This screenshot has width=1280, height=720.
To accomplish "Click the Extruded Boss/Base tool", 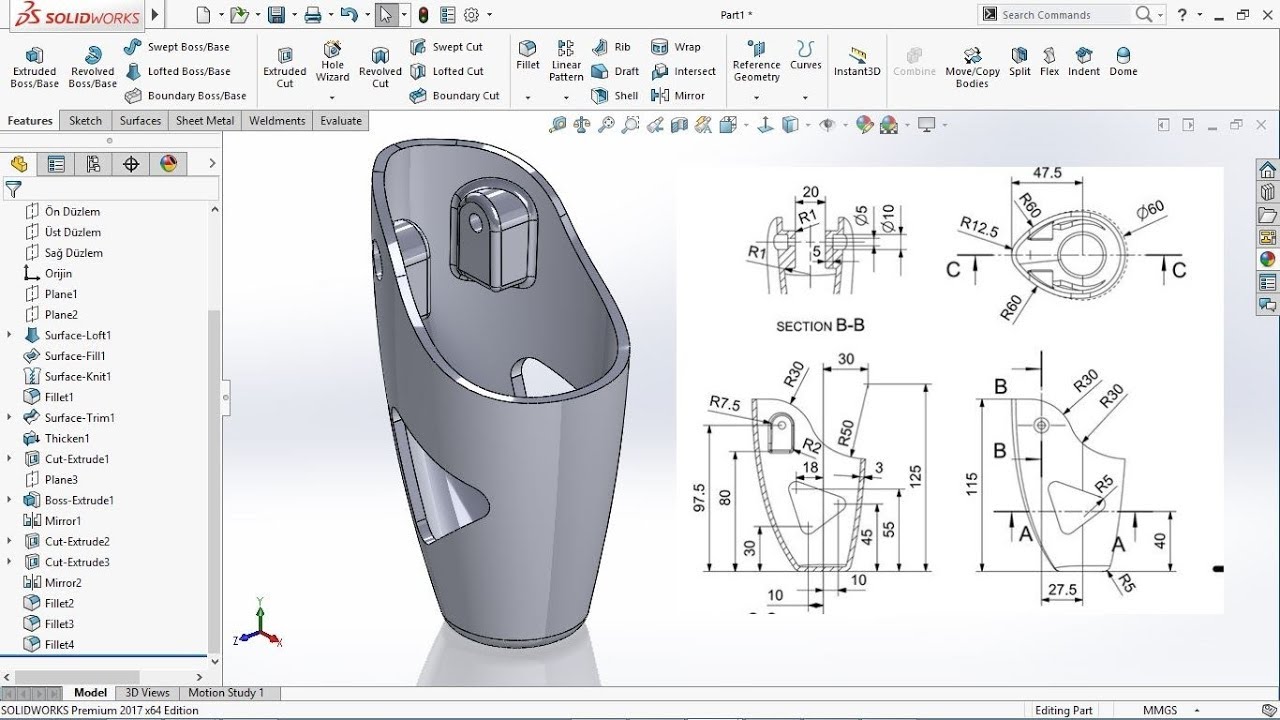I will (34, 67).
